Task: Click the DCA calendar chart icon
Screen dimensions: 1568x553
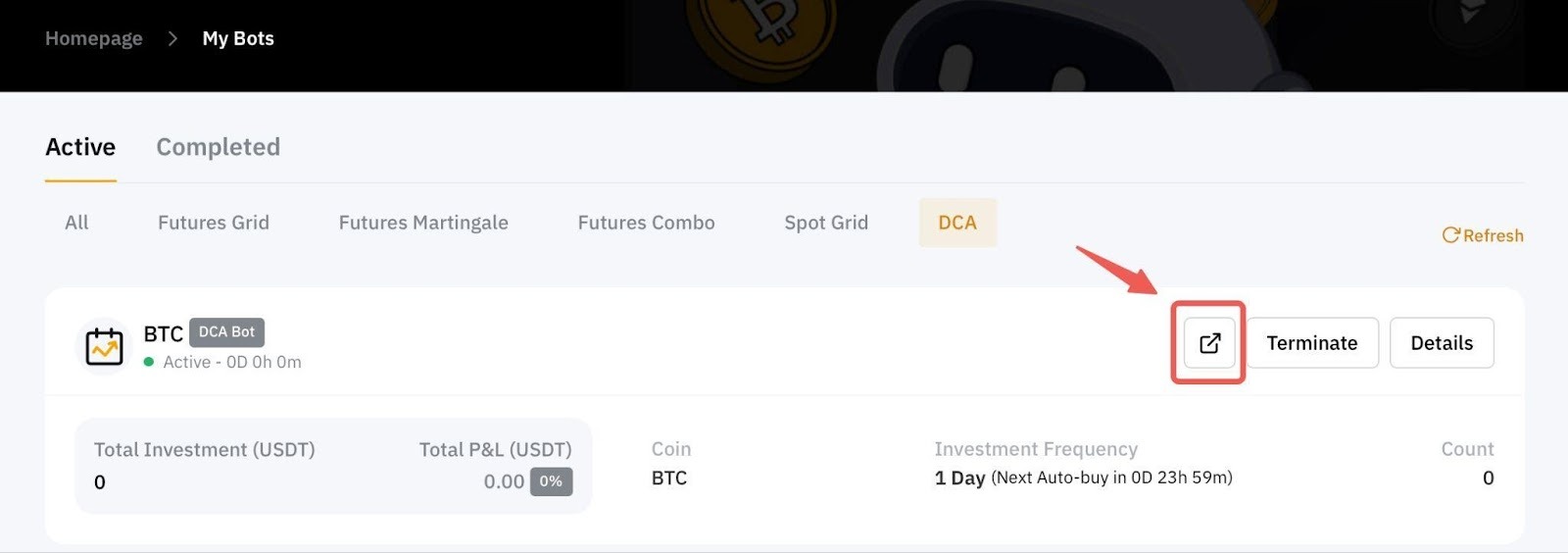Action: 104,346
